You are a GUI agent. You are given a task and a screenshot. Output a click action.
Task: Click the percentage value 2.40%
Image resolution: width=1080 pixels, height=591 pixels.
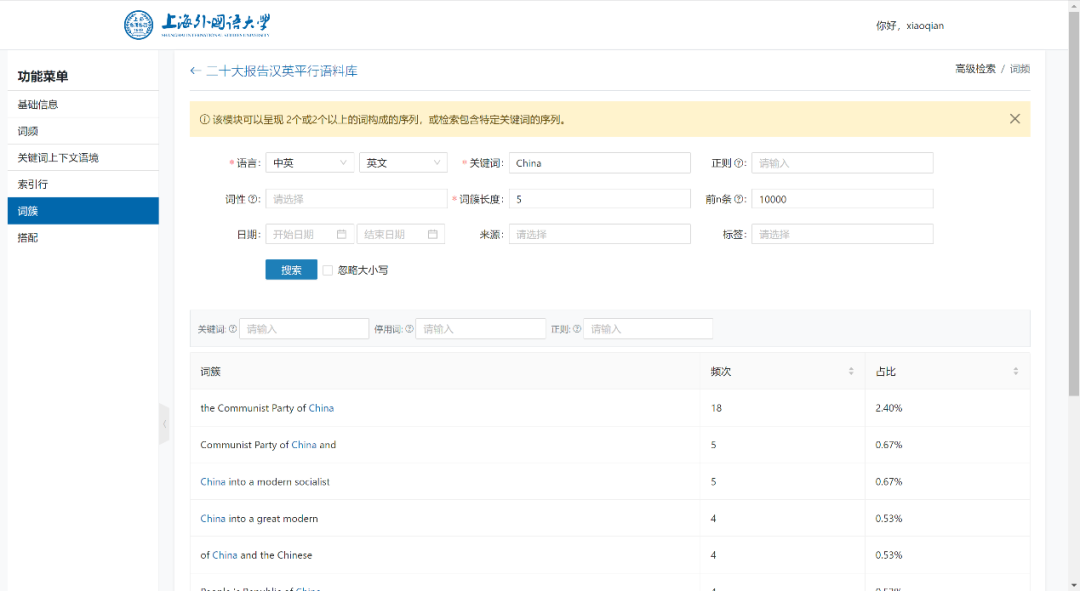pyautogui.click(x=889, y=408)
